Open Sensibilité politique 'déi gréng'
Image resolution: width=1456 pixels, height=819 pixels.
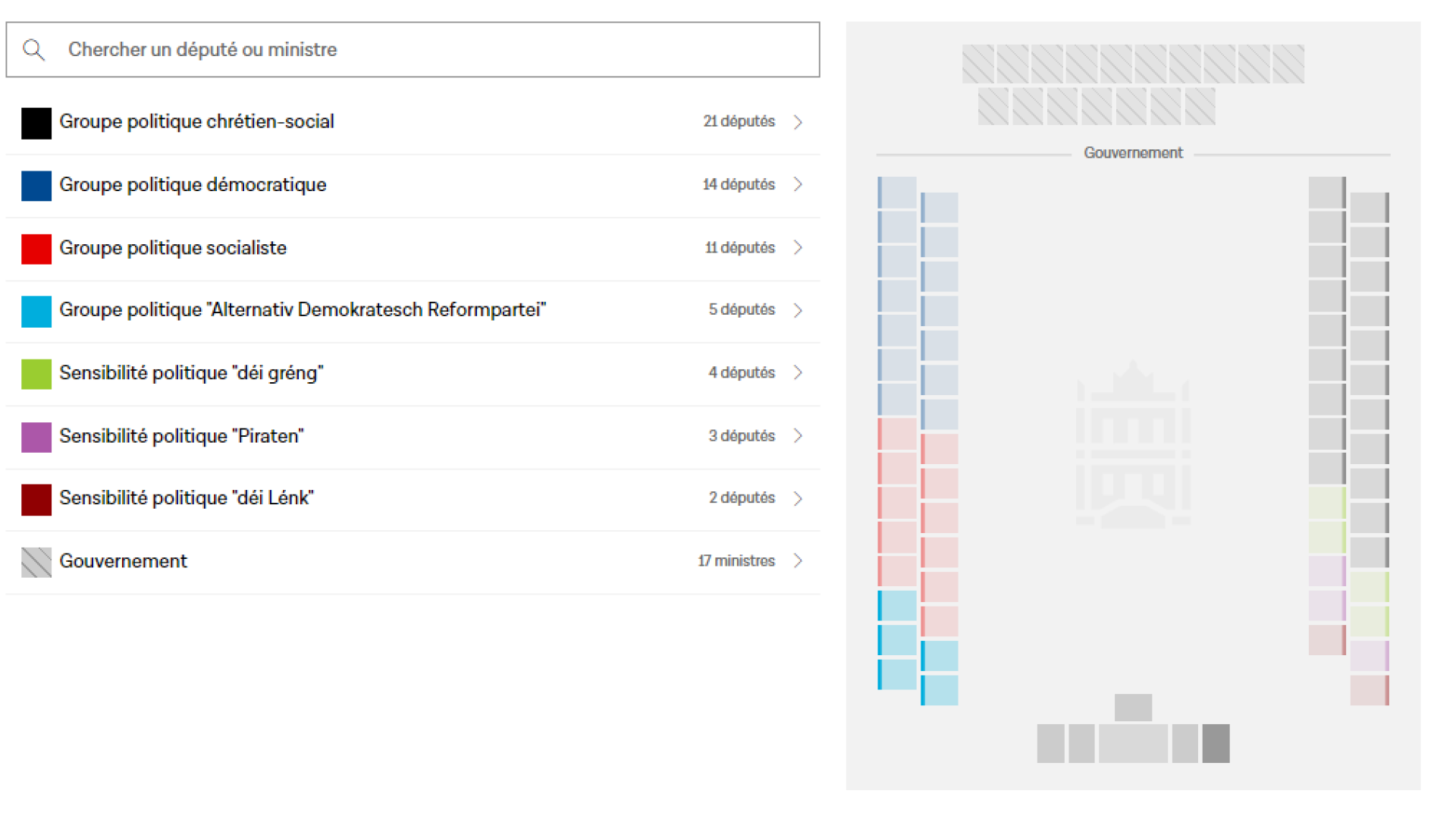pyautogui.click(x=413, y=374)
